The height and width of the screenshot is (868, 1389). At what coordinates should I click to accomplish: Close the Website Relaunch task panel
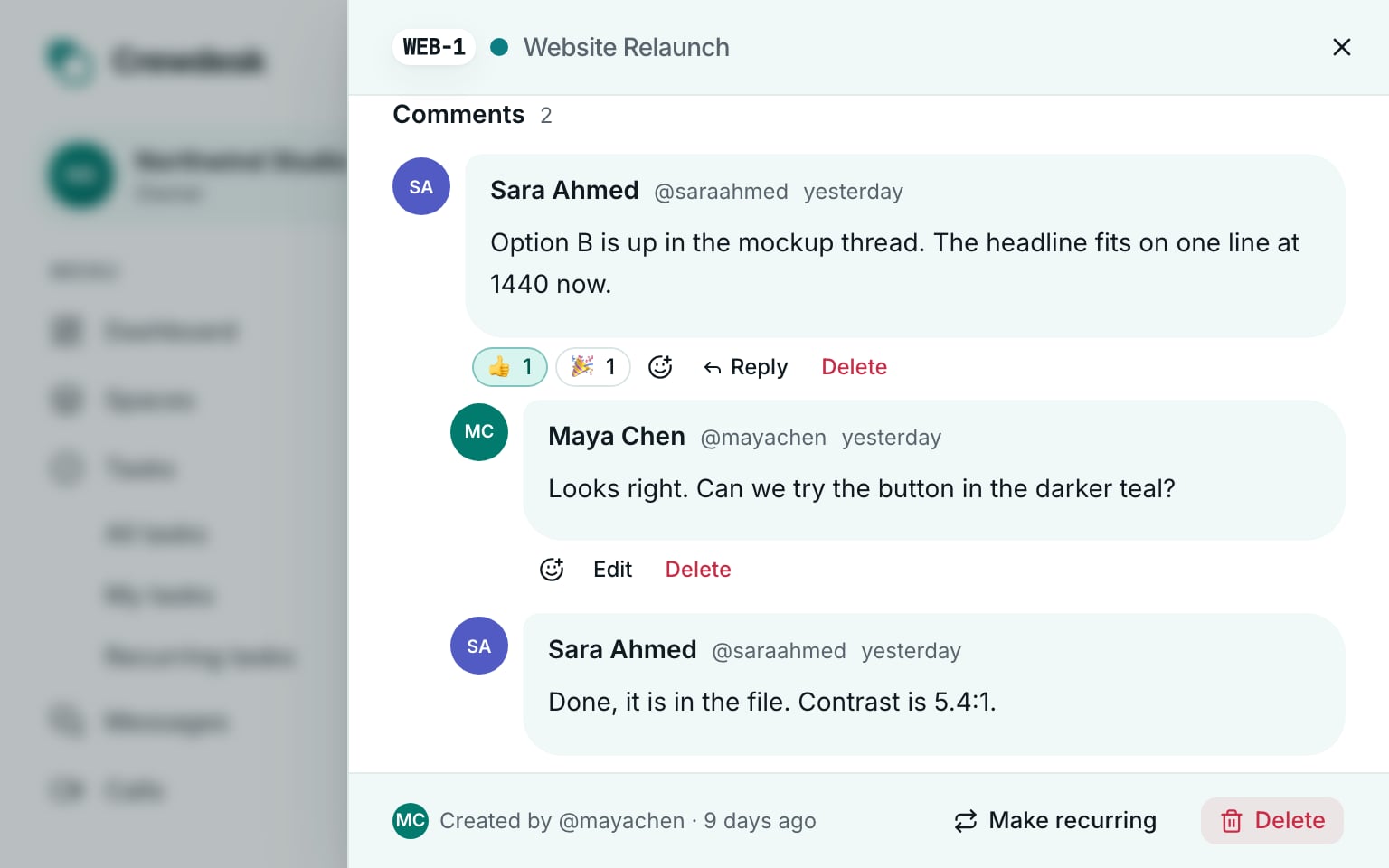tap(1342, 47)
